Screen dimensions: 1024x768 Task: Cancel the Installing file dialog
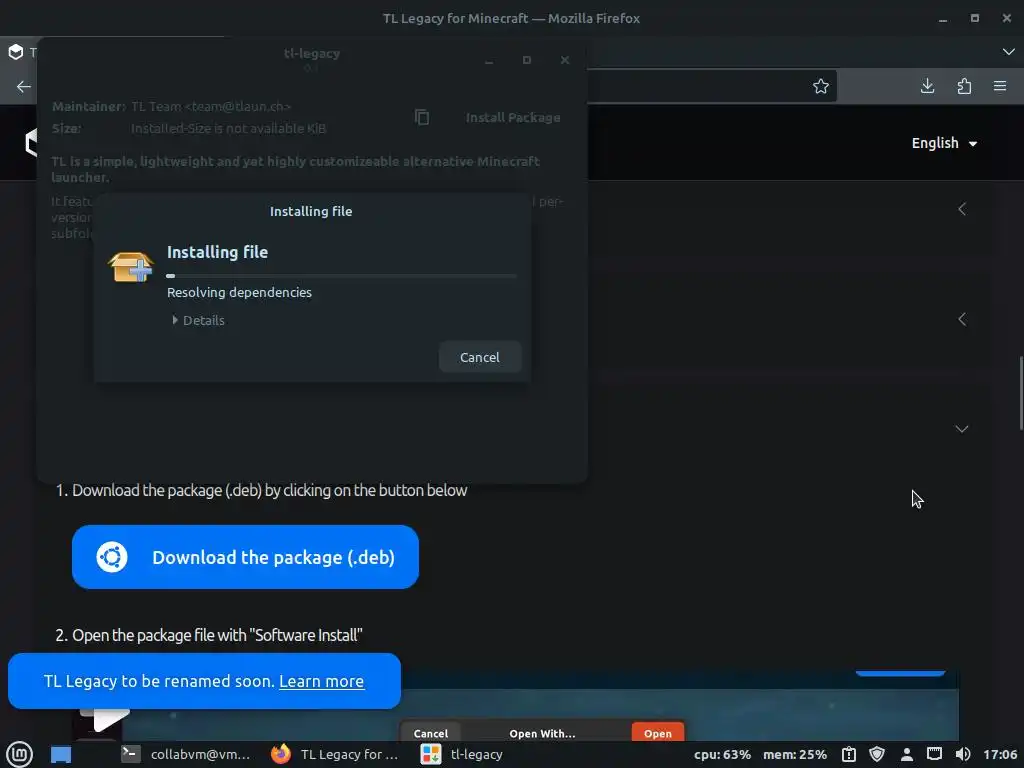(x=480, y=357)
